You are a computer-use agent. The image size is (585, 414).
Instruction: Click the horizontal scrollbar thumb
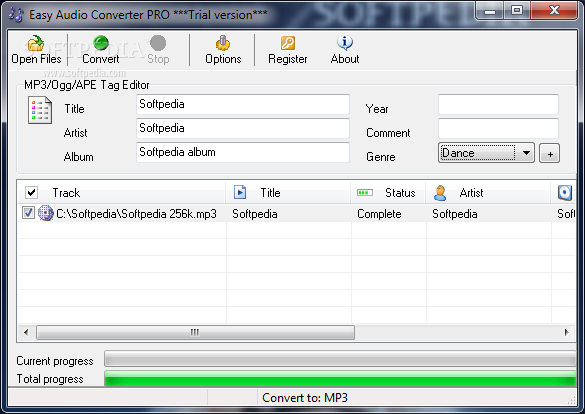pos(195,332)
